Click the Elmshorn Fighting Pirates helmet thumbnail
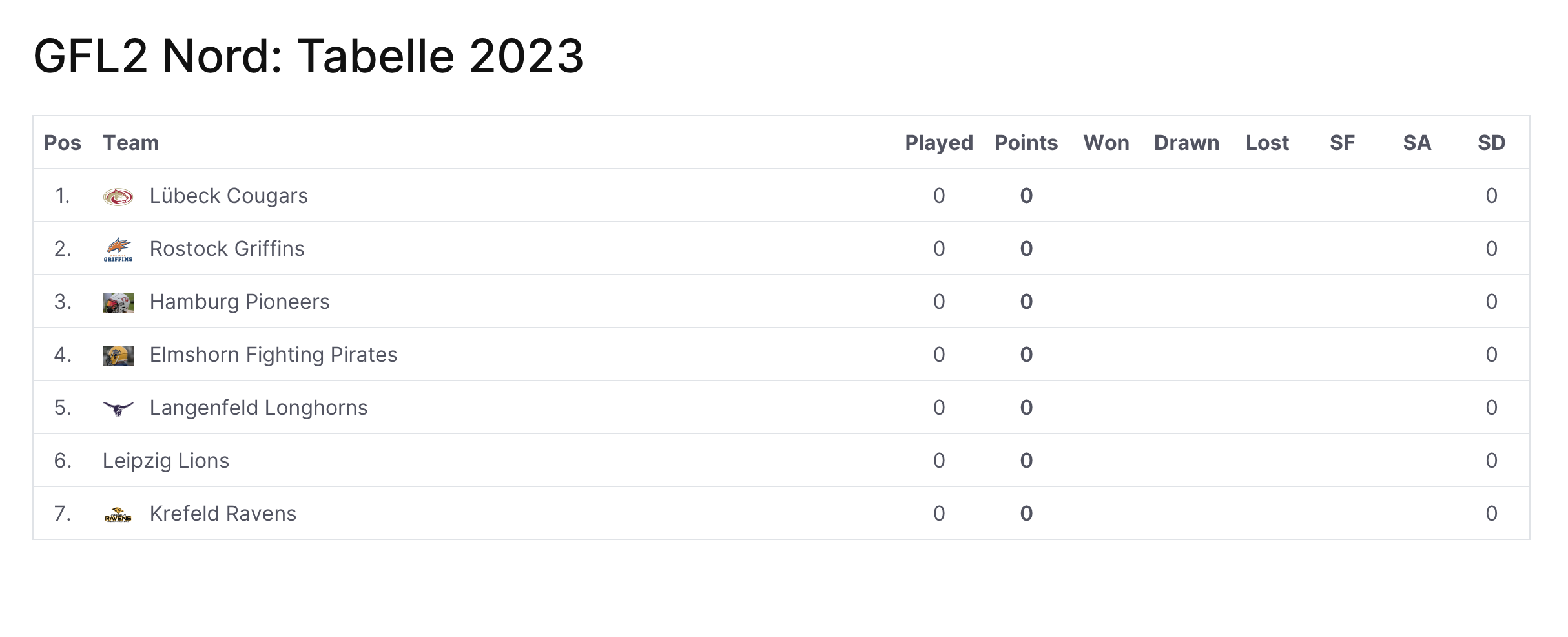Screen dimensions: 1568x637 click(x=118, y=355)
